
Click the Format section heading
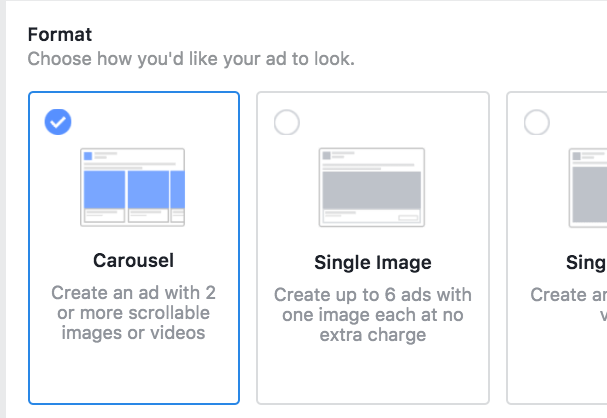(60, 35)
